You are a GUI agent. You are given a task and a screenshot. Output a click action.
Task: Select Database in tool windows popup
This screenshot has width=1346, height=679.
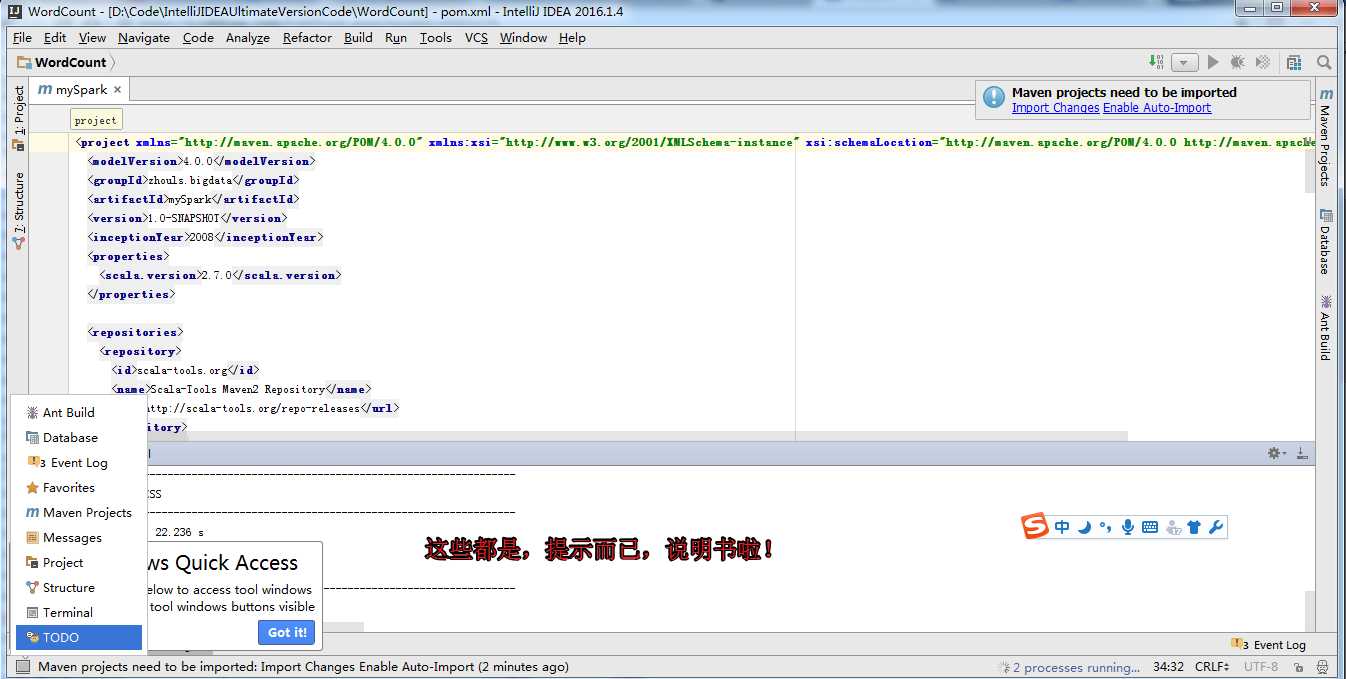click(78, 437)
